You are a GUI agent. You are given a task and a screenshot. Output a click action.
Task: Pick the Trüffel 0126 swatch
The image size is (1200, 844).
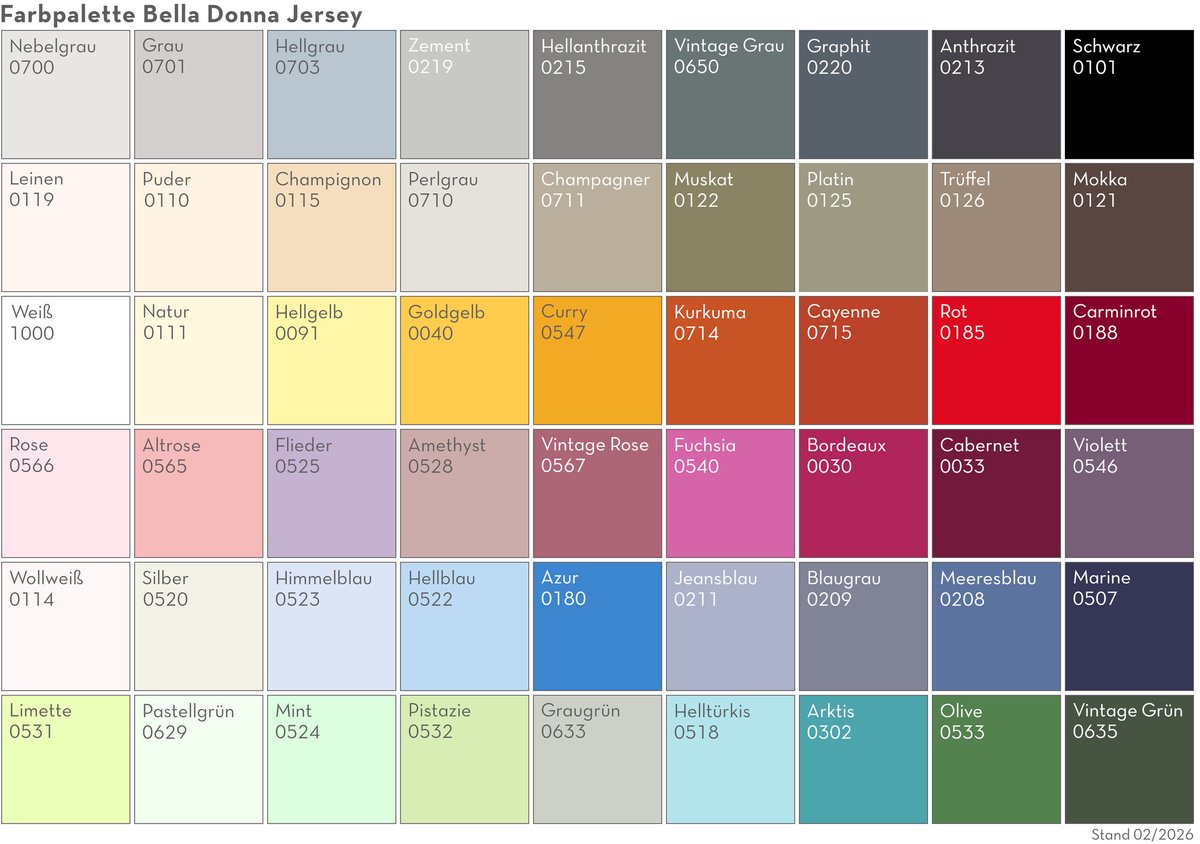[x=997, y=227]
